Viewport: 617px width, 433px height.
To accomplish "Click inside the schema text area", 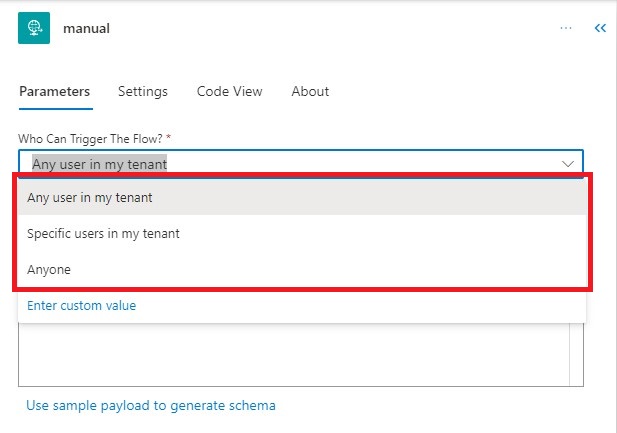I will point(290,355).
